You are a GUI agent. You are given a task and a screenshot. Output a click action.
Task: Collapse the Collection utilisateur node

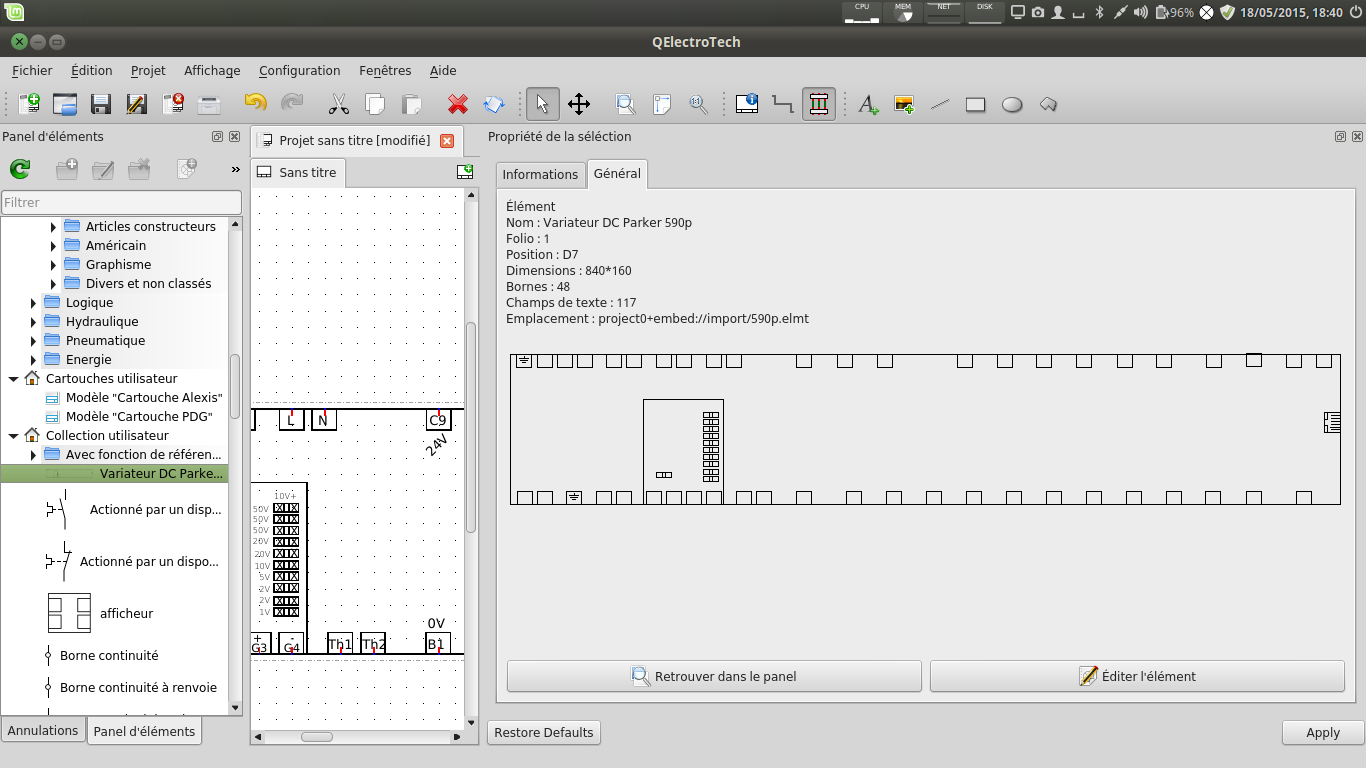point(13,436)
